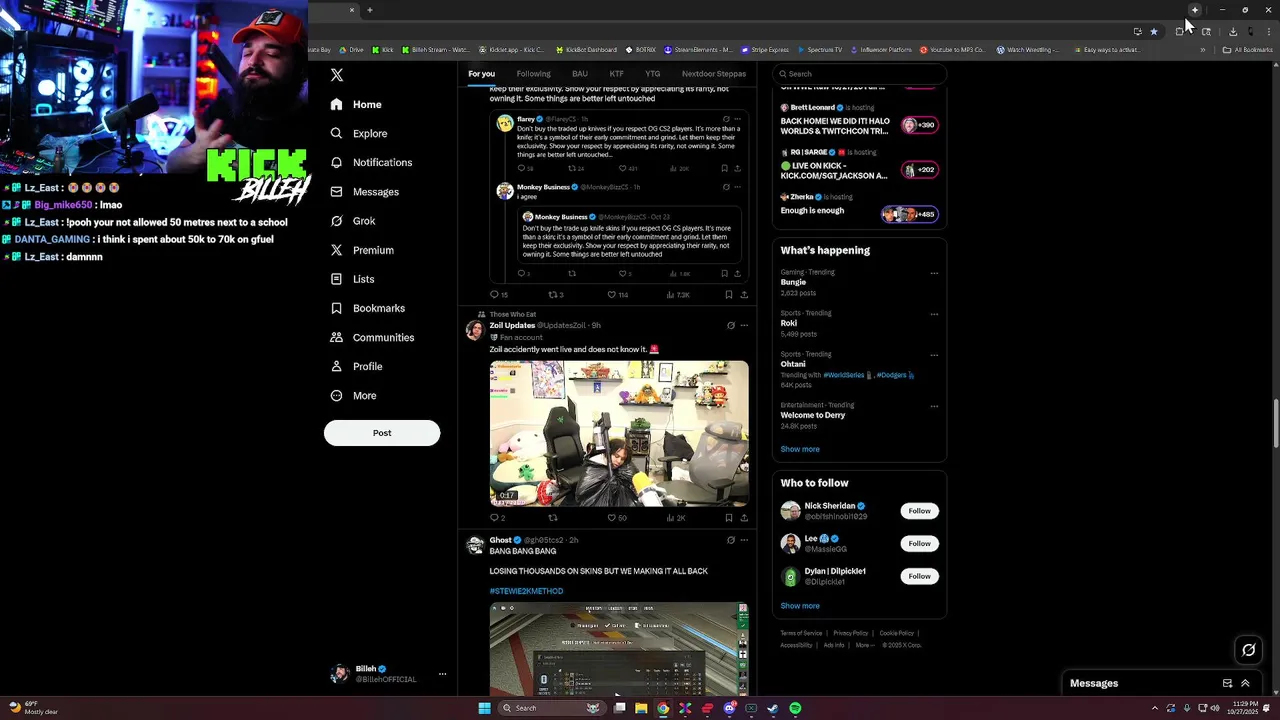Open Notifications page
Viewport: 1280px width, 720px height.
[x=371, y=162]
